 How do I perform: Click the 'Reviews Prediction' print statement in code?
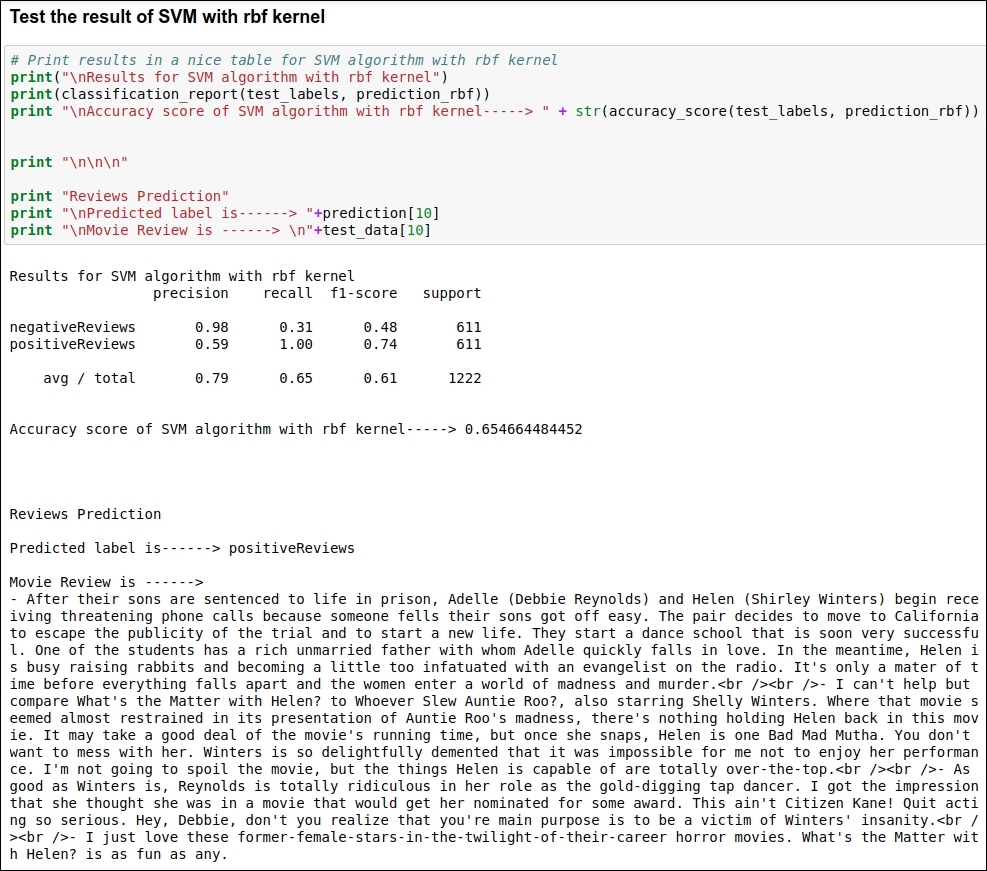(x=120, y=196)
